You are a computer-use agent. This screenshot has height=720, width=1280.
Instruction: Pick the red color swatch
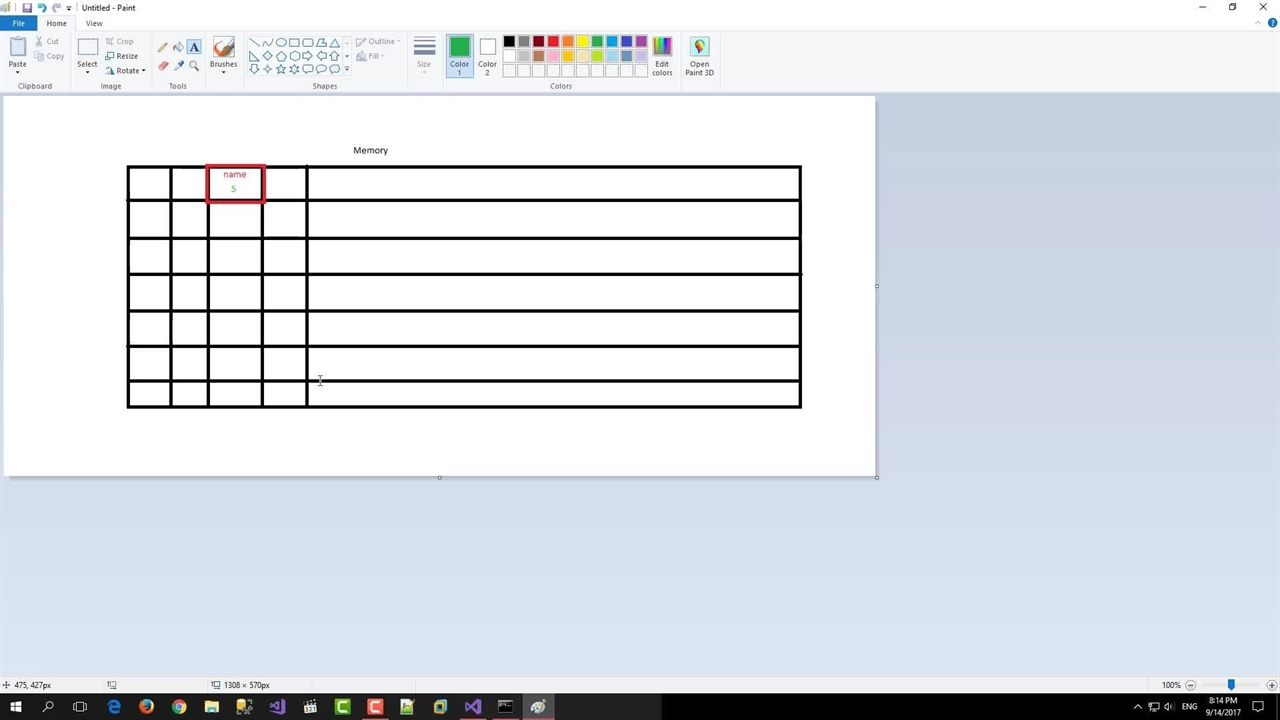click(x=553, y=42)
